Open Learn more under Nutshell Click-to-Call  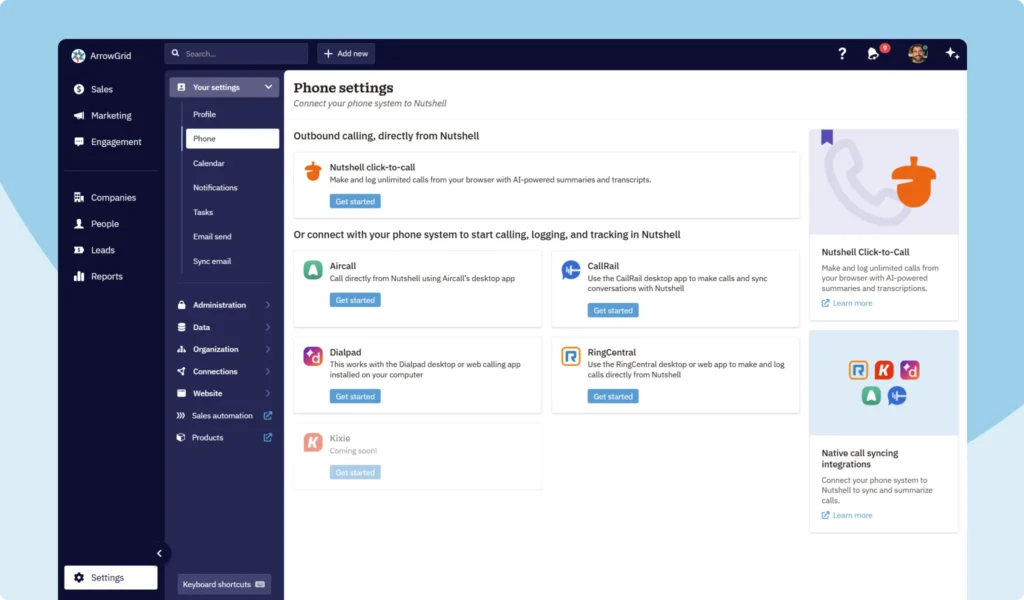(x=846, y=302)
